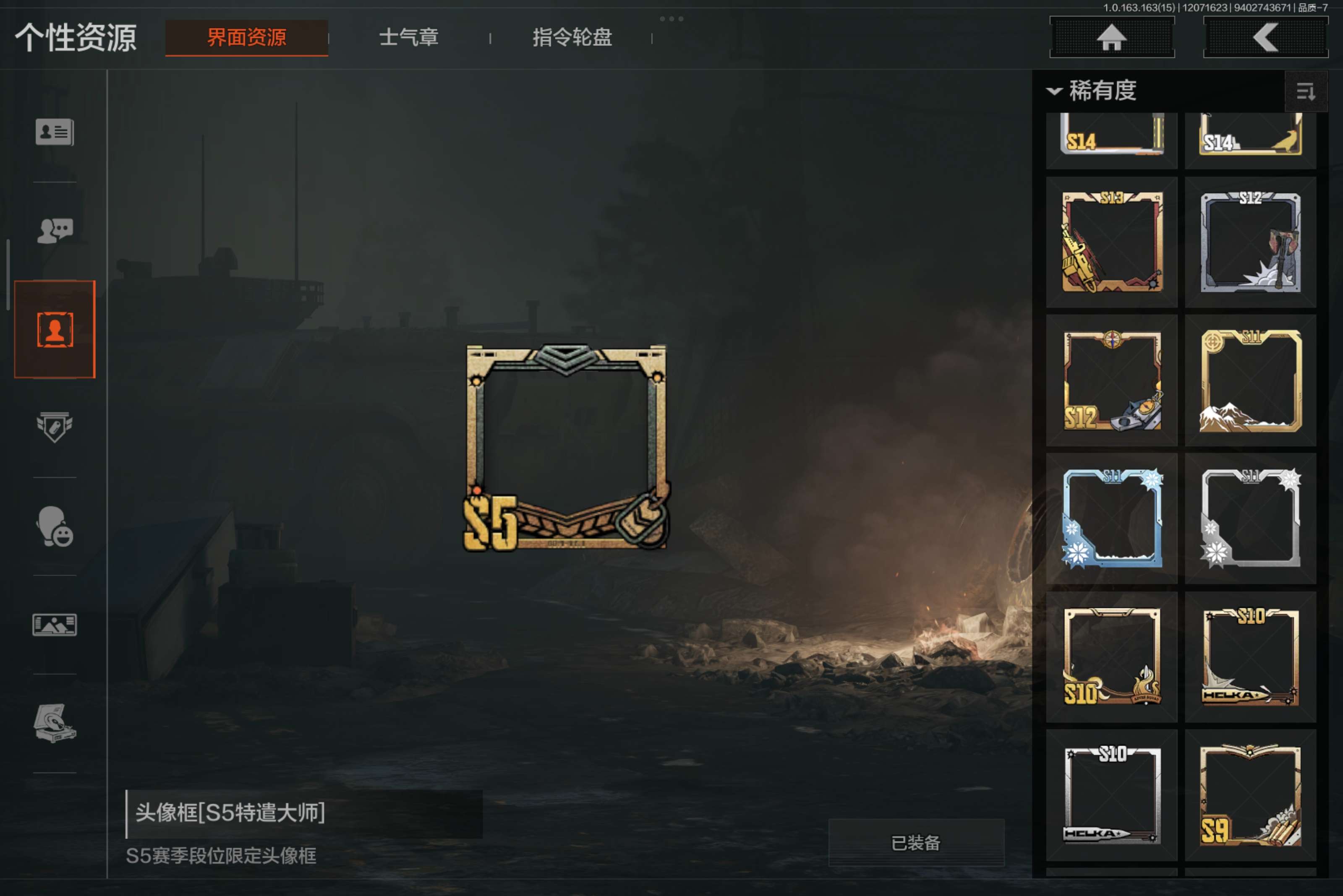Go to the home screen icon
The width and height of the screenshot is (1343, 896).
pyautogui.click(x=1112, y=37)
